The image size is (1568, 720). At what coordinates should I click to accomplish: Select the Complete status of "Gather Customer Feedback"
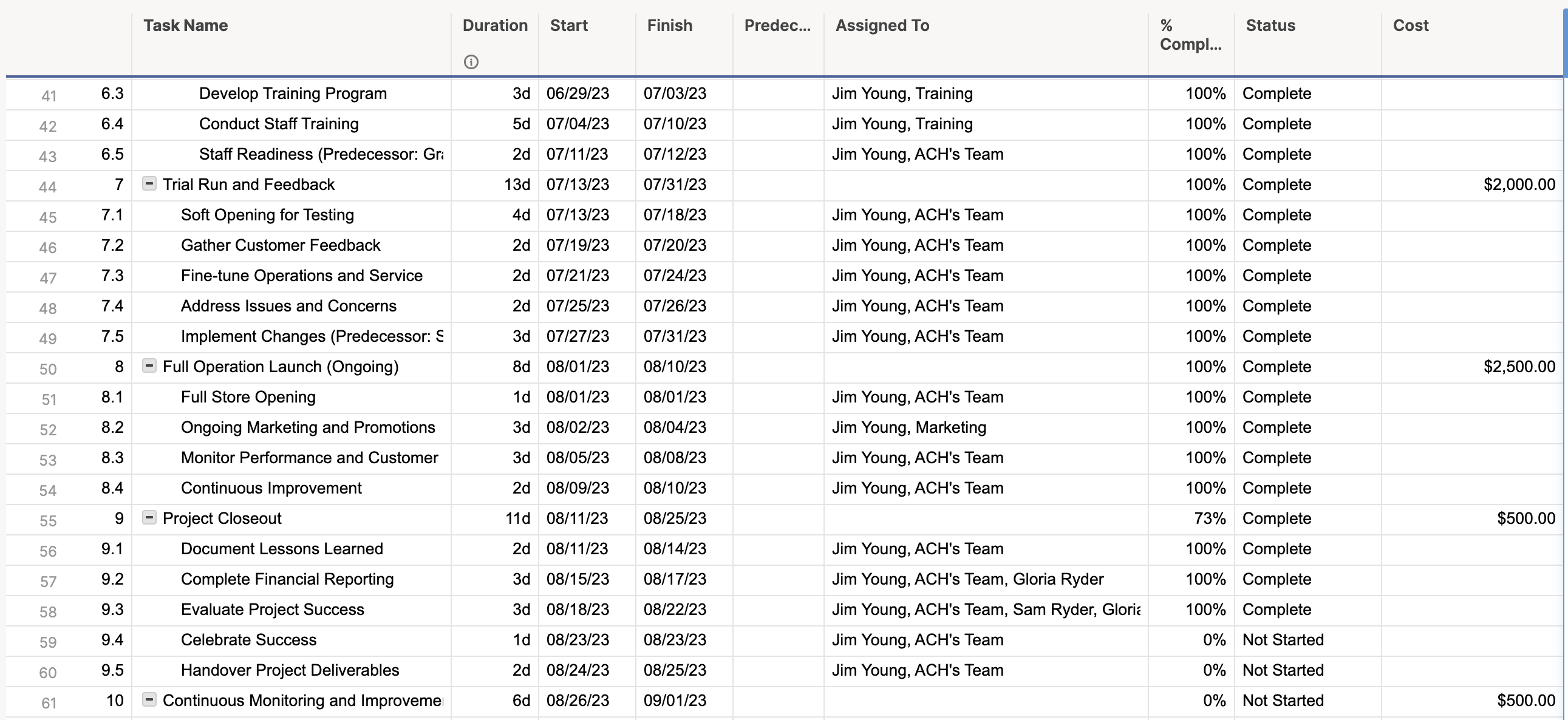point(1277,245)
